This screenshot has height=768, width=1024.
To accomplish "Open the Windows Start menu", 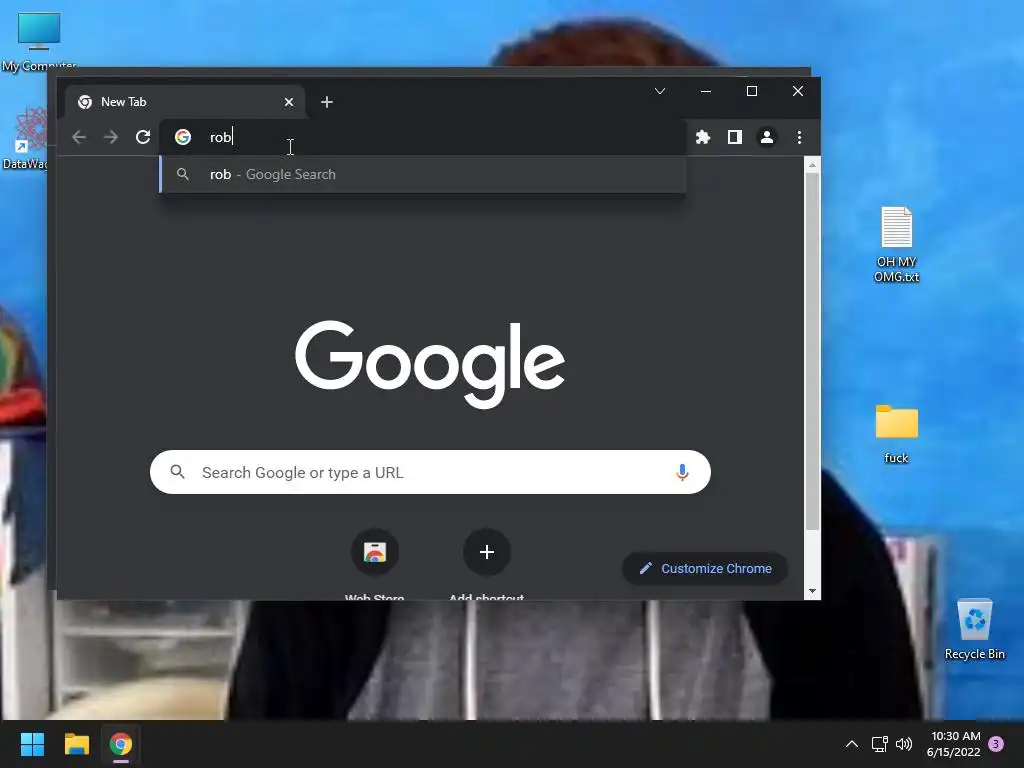I will click(33, 744).
